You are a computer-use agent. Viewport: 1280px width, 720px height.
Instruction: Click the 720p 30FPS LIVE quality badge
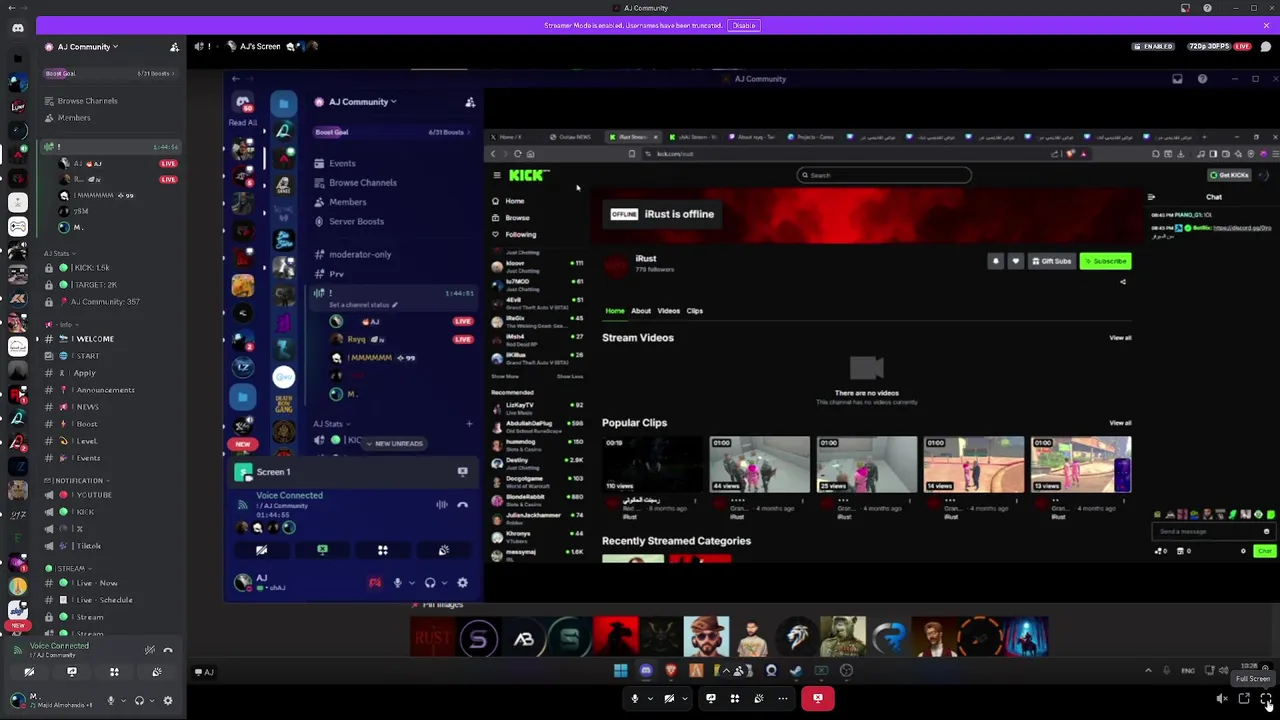tap(1220, 46)
